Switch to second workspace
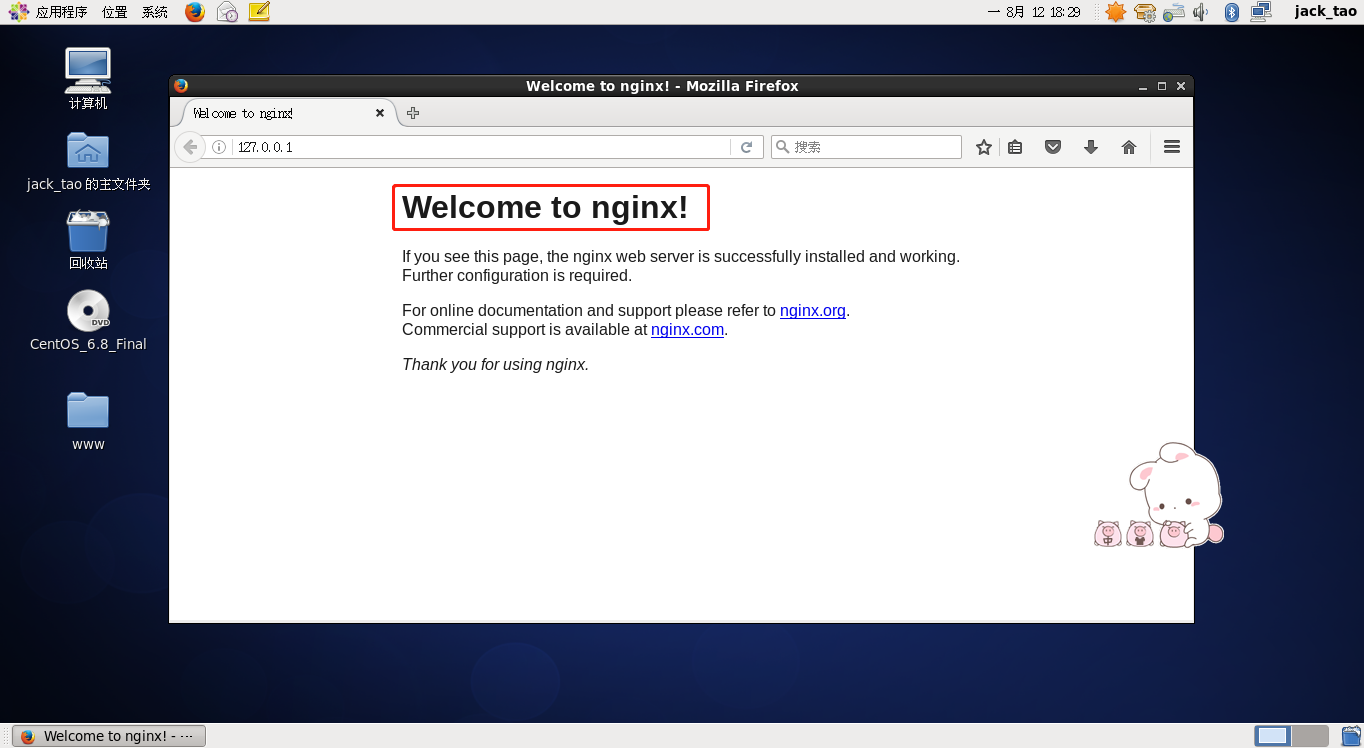Screen dimensions: 1364x748 [1310, 736]
